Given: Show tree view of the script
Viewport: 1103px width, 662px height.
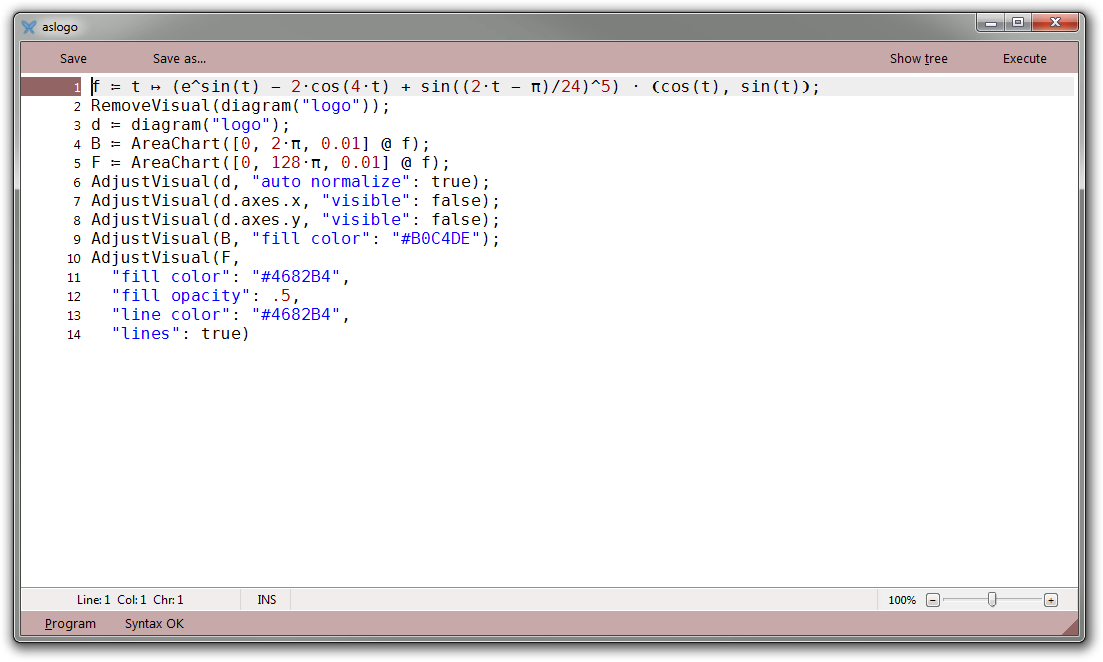Looking at the screenshot, I should point(918,59).
